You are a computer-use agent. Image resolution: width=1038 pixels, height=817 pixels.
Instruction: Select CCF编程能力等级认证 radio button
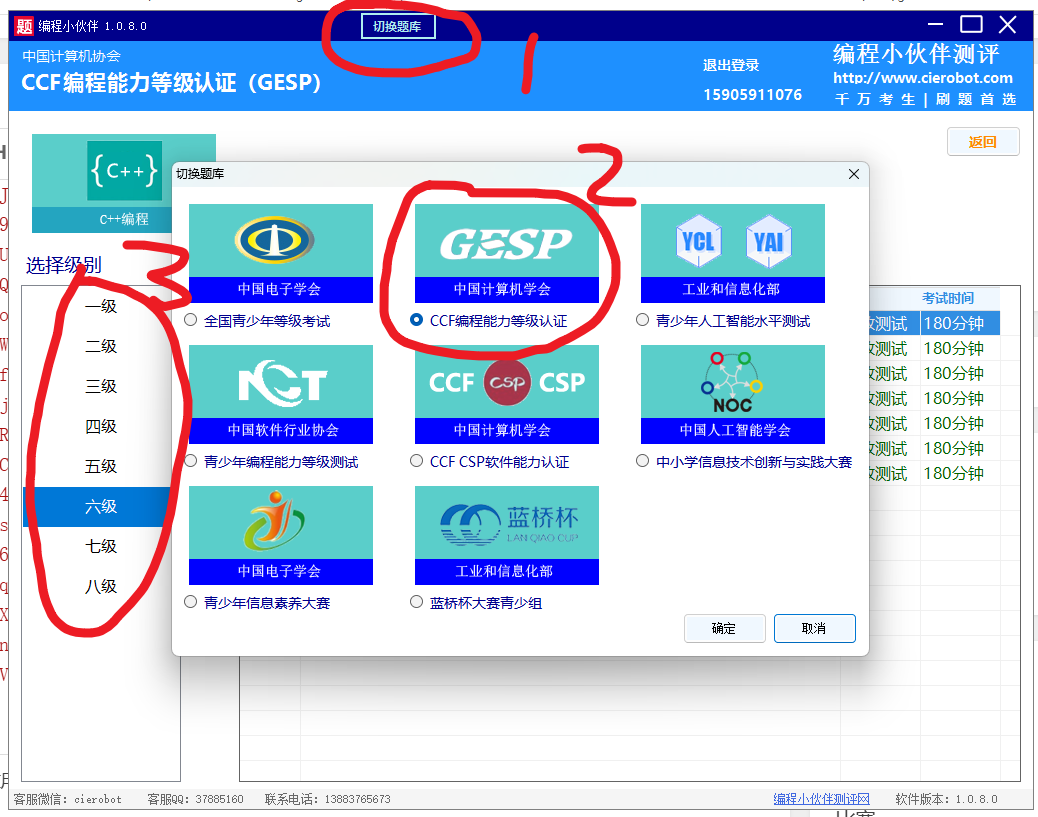(x=416, y=320)
